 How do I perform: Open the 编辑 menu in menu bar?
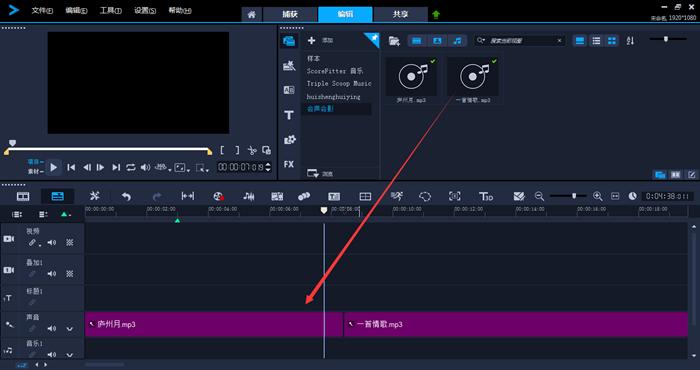[76, 10]
